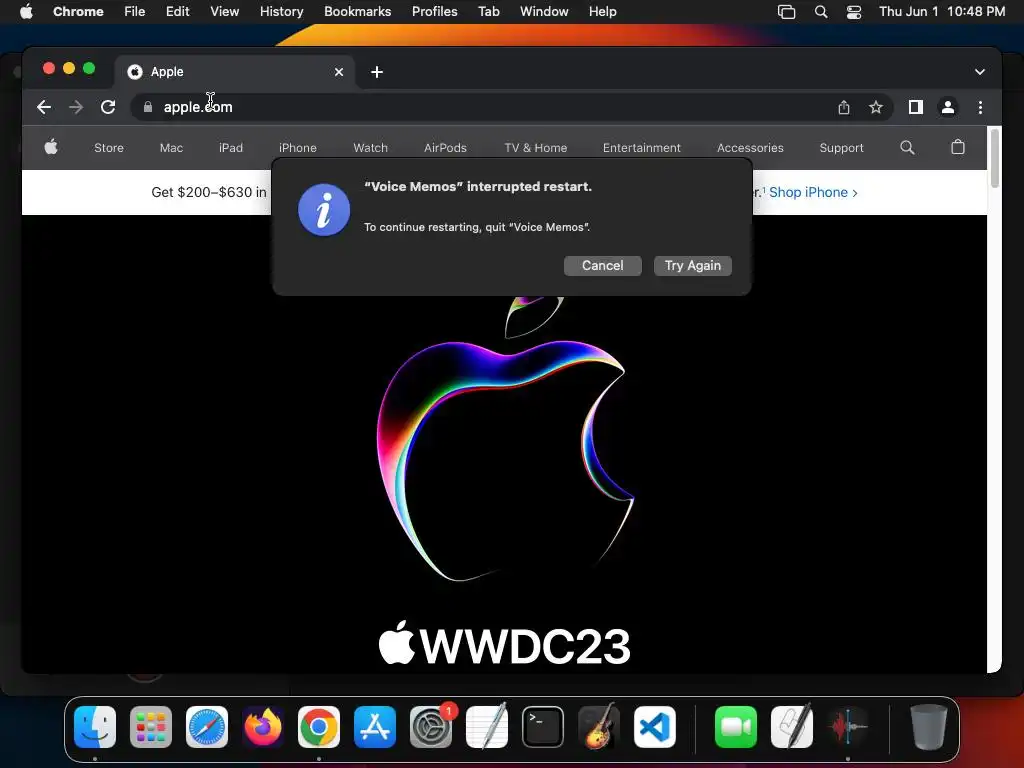Screen dimensions: 1024x768
Task: Open Chrome side panel icon
Action: point(916,107)
